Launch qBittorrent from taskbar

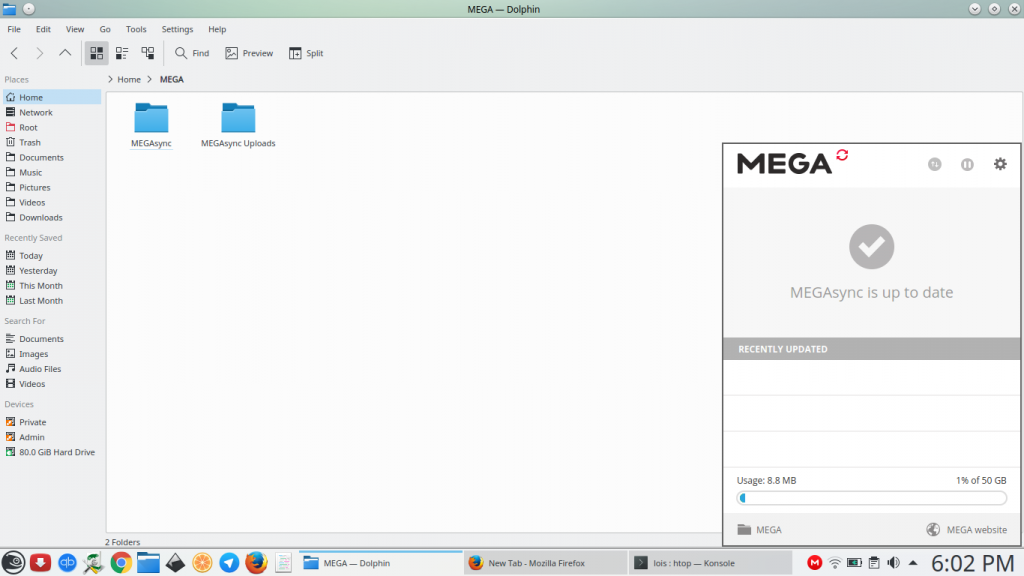pyautogui.click(x=67, y=562)
